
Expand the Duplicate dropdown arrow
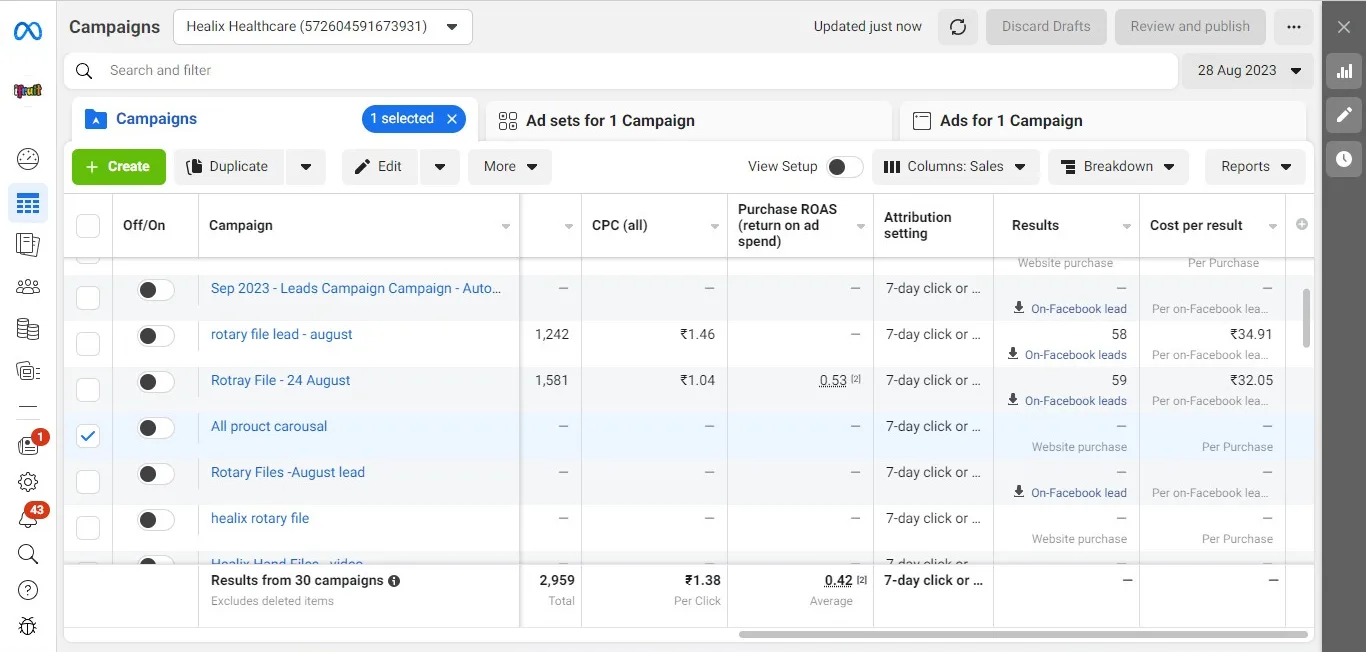coord(306,167)
